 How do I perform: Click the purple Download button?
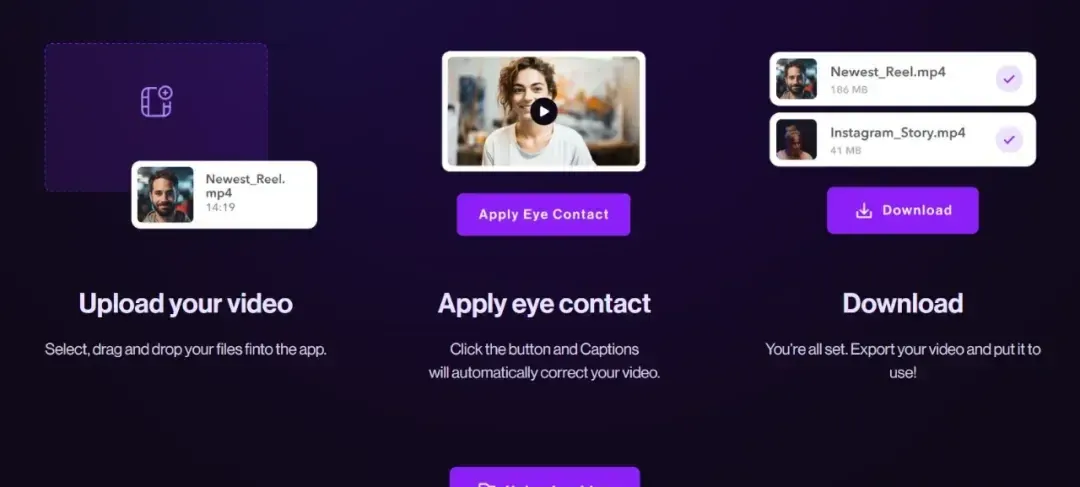point(902,210)
